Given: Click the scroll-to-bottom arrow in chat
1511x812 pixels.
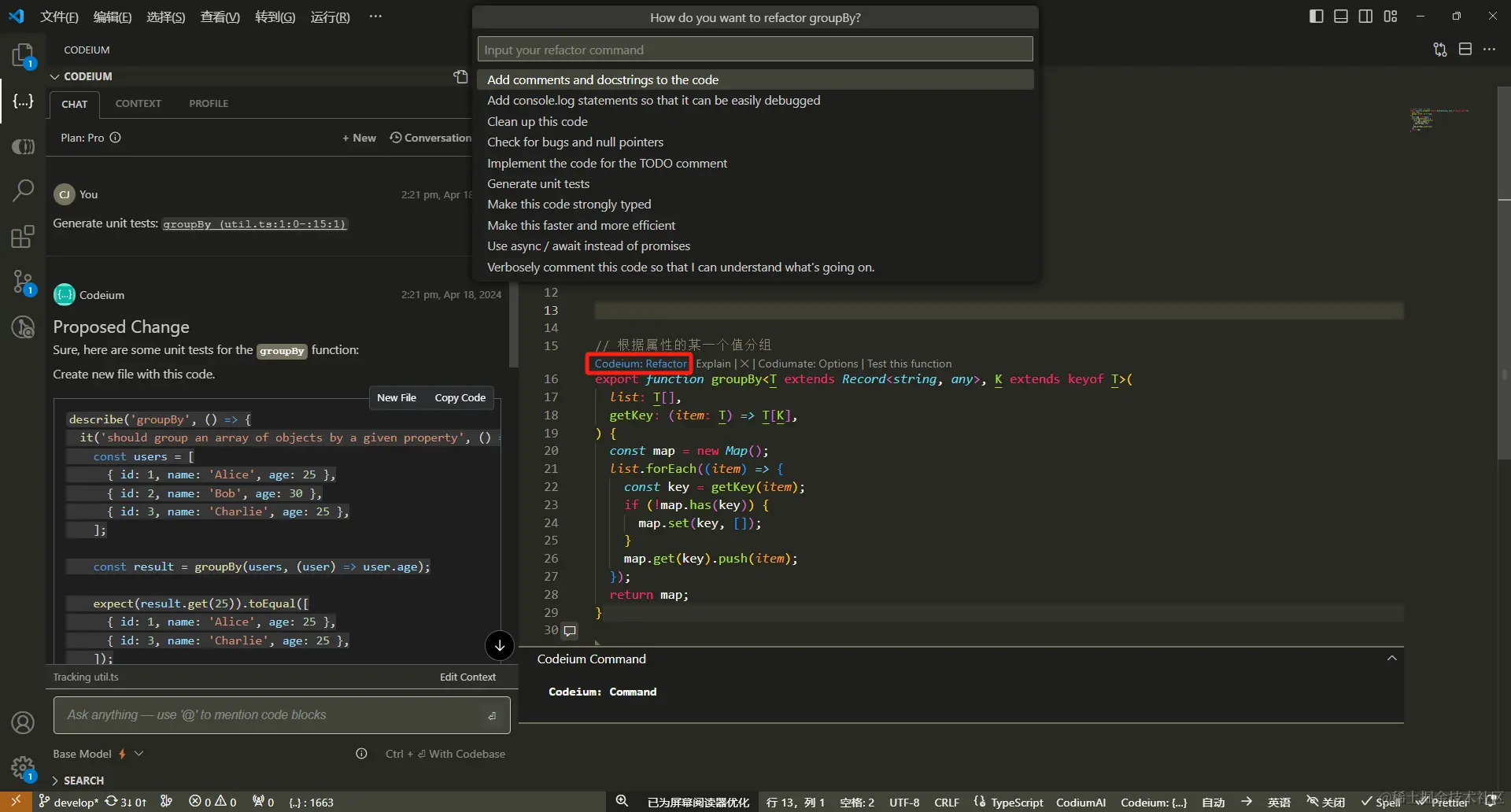Looking at the screenshot, I should (500, 646).
